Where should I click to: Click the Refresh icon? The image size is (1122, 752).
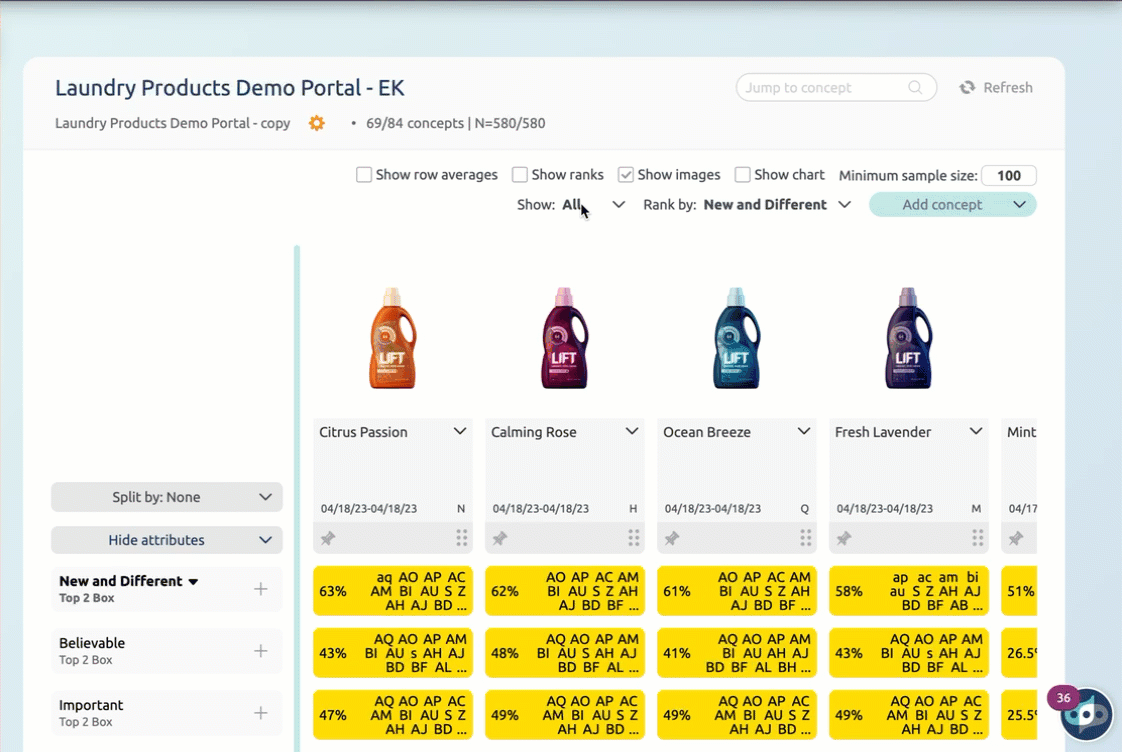tap(967, 88)
